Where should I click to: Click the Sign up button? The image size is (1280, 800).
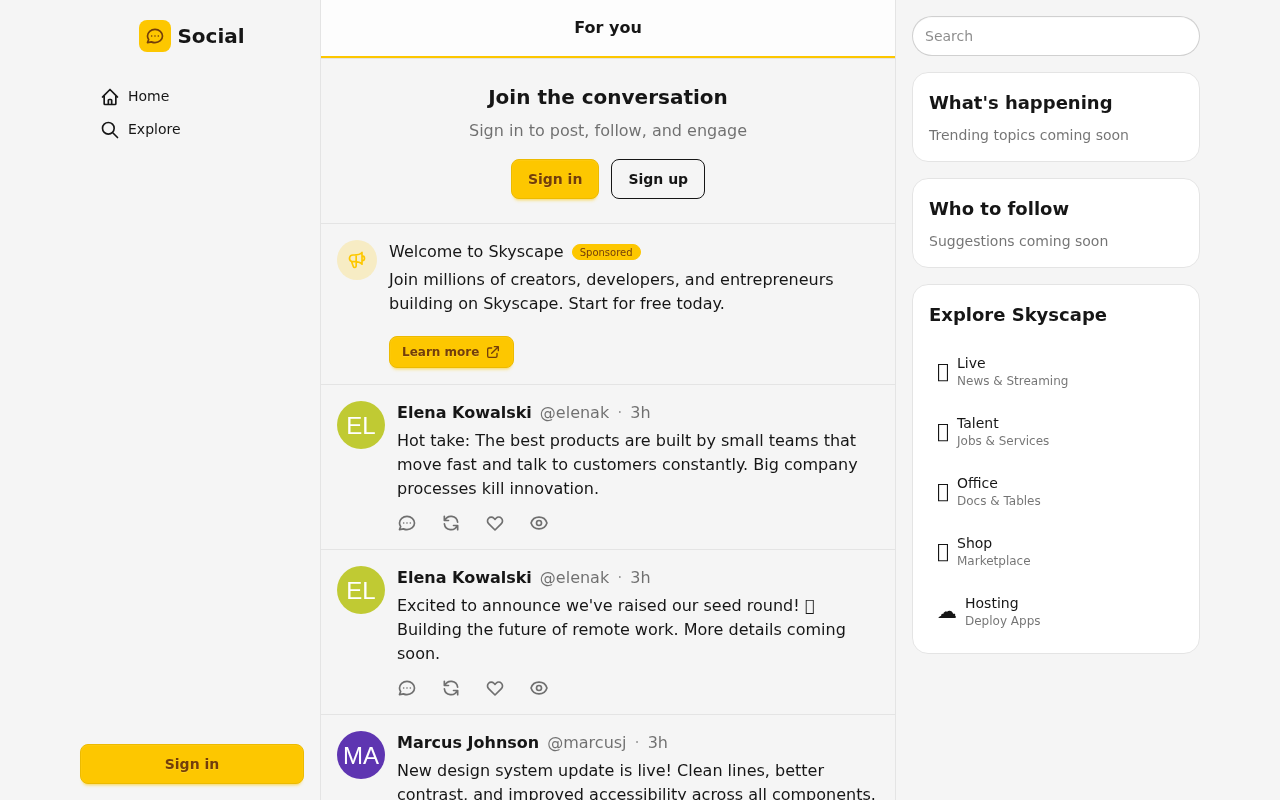pos(658,179)
